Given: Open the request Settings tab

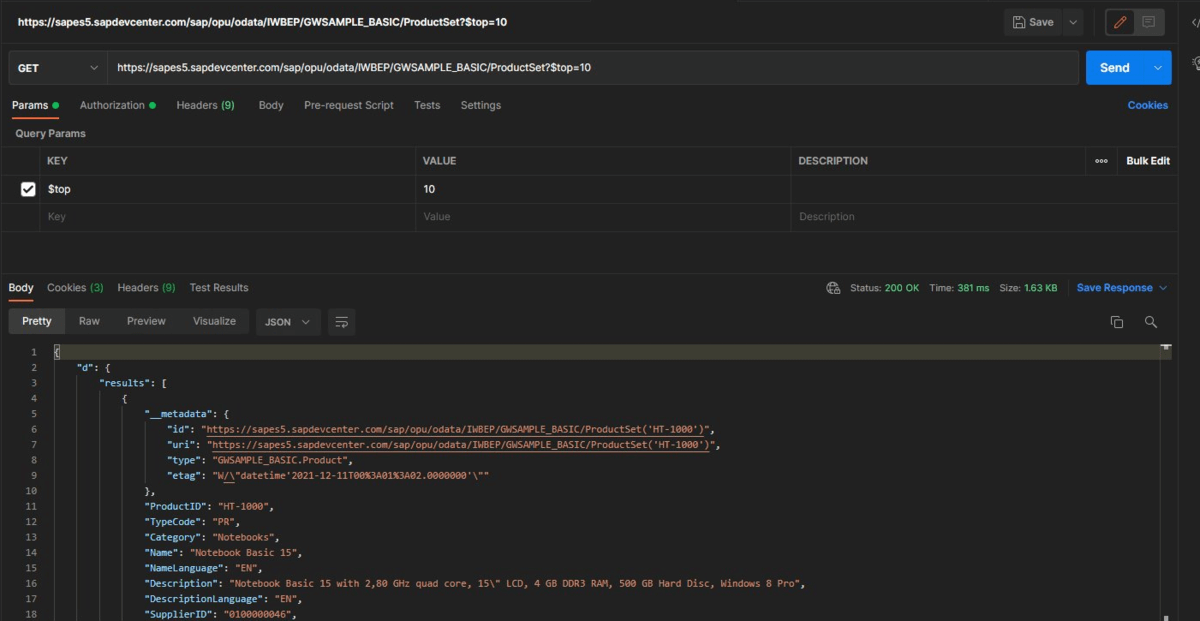Looking at the screenshot, I should click(481, 105).
